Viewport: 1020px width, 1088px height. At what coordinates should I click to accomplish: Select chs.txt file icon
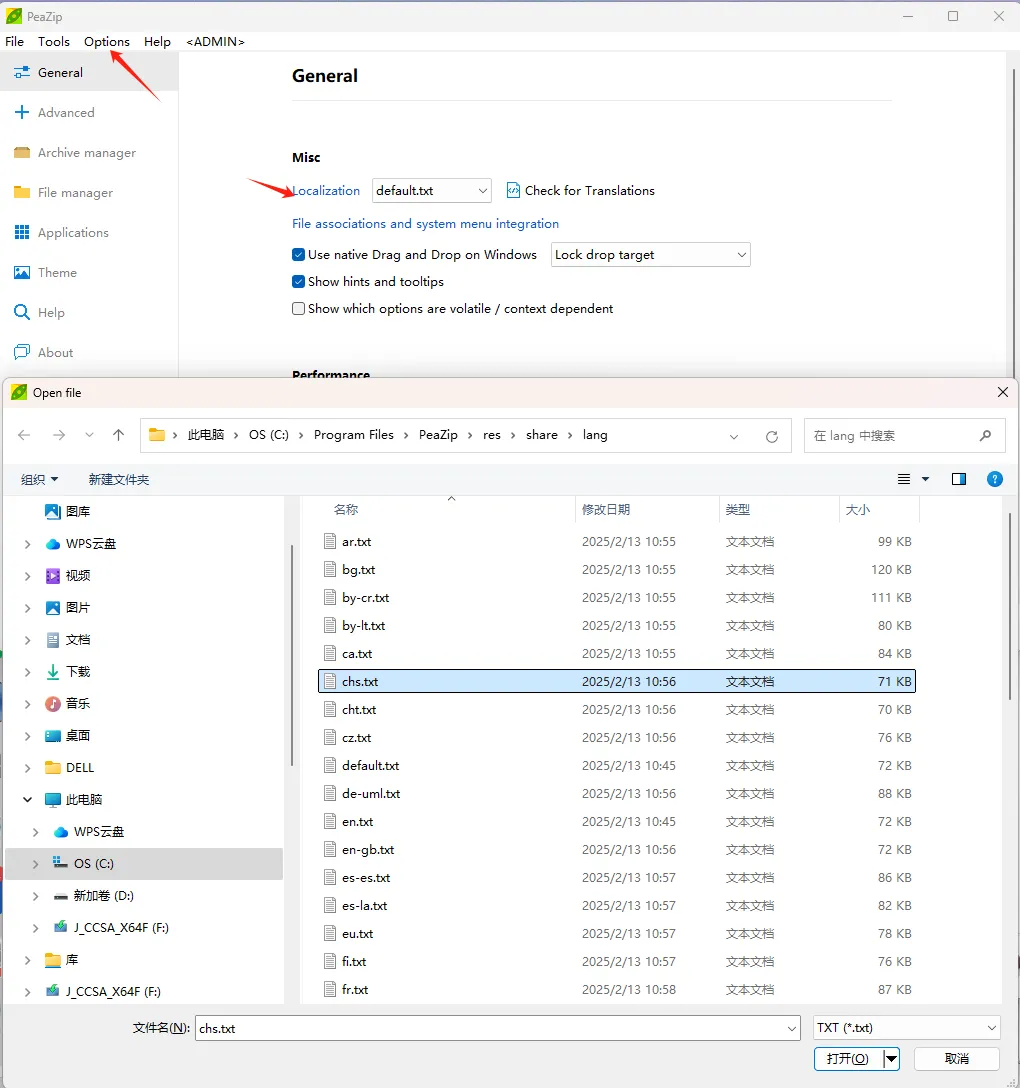(330, 681)
